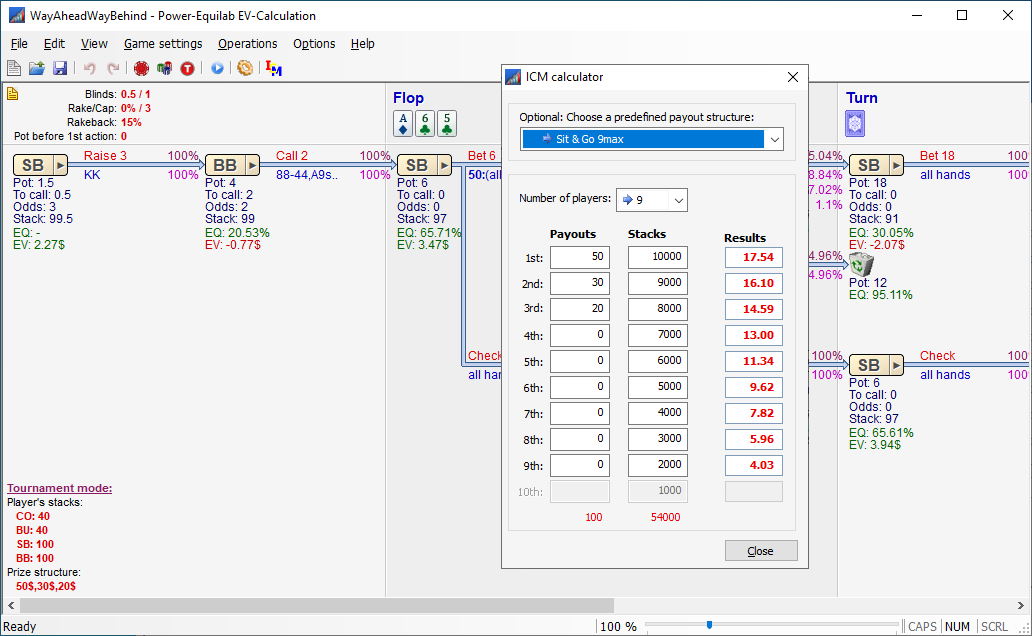Open the Edit menu

click(54, 43)
